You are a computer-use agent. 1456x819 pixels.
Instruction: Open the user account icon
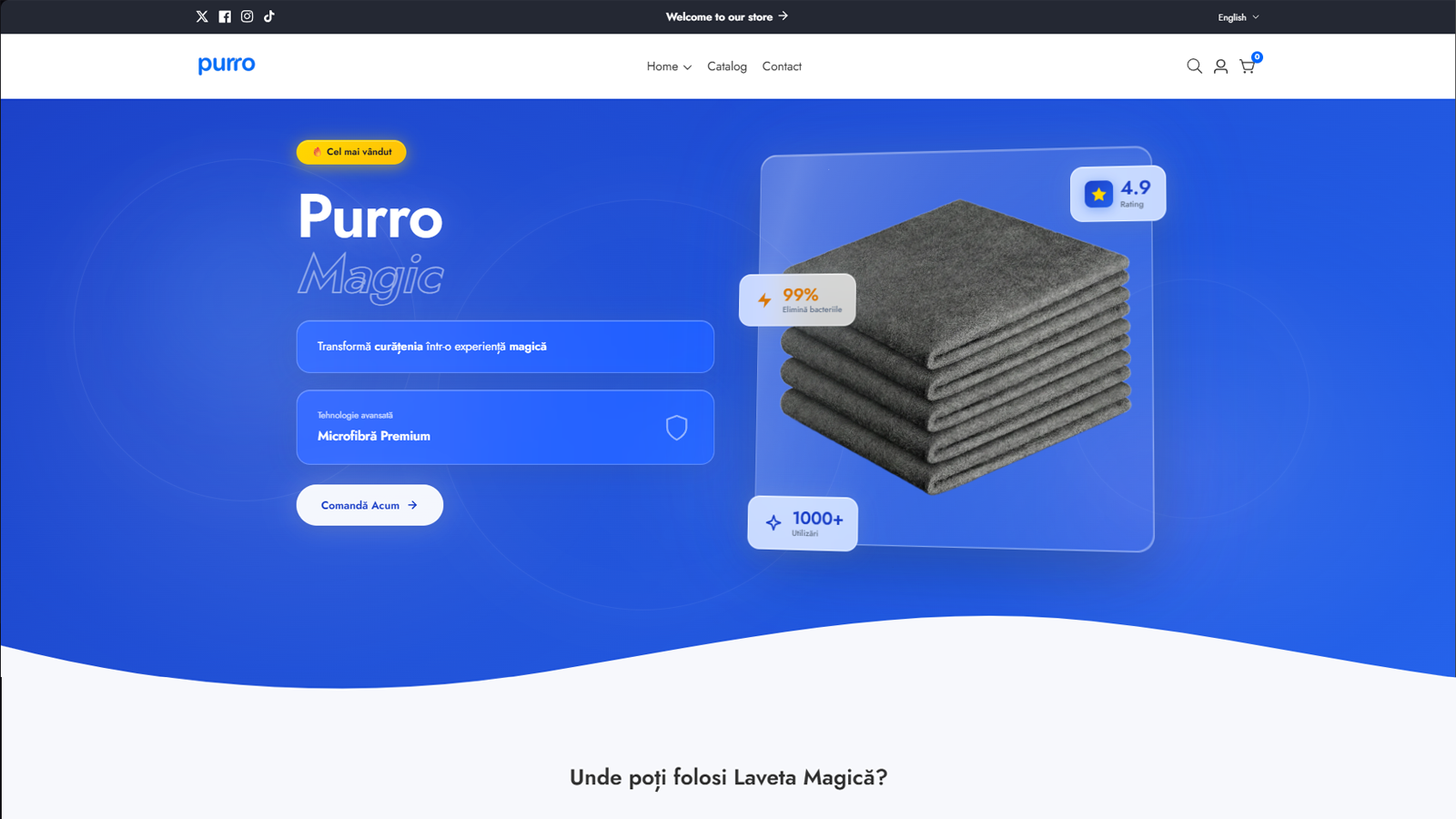[1220, 66]
